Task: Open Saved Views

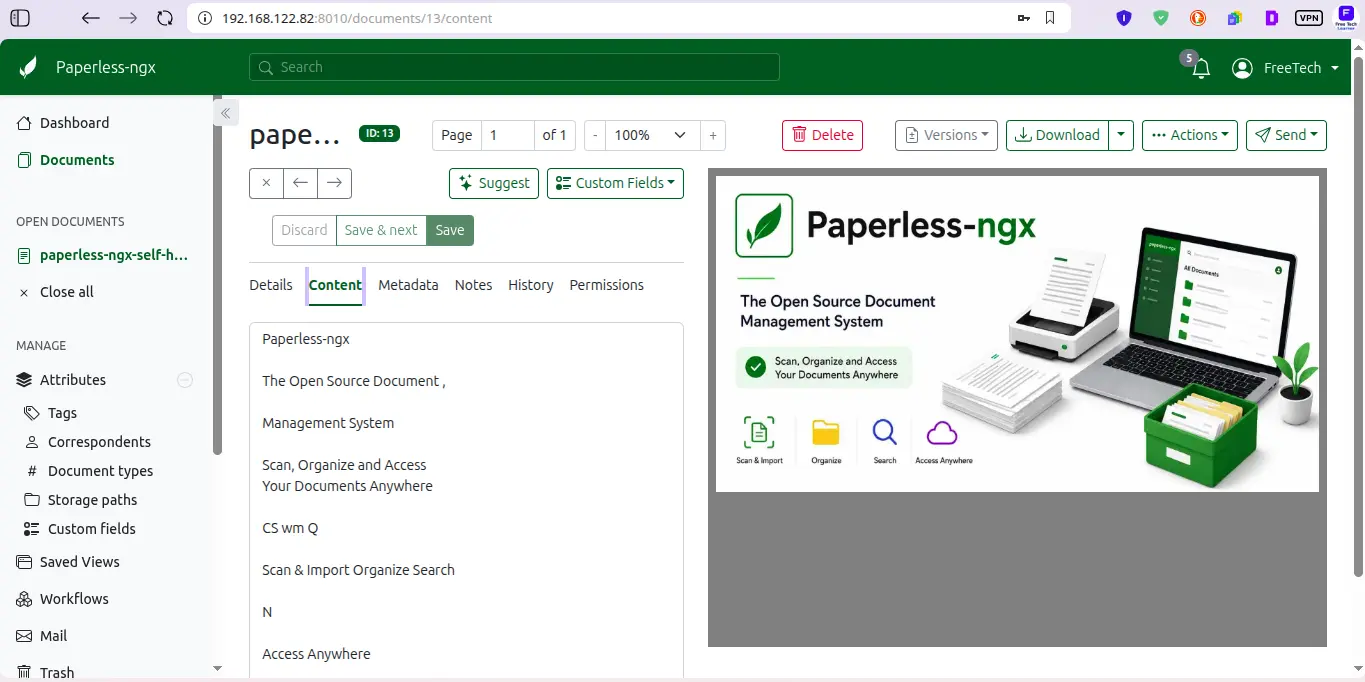Action: [x=79, y=562]
